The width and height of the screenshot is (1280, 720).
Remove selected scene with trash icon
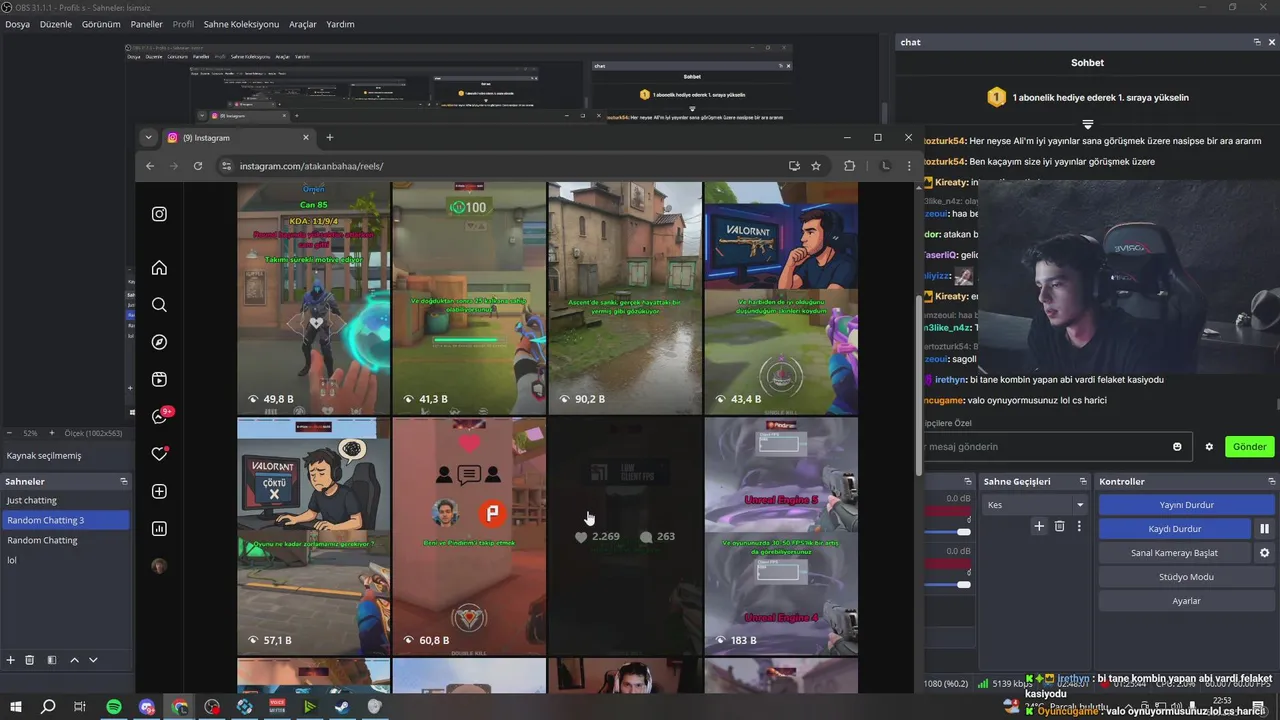tap(30, 660)
